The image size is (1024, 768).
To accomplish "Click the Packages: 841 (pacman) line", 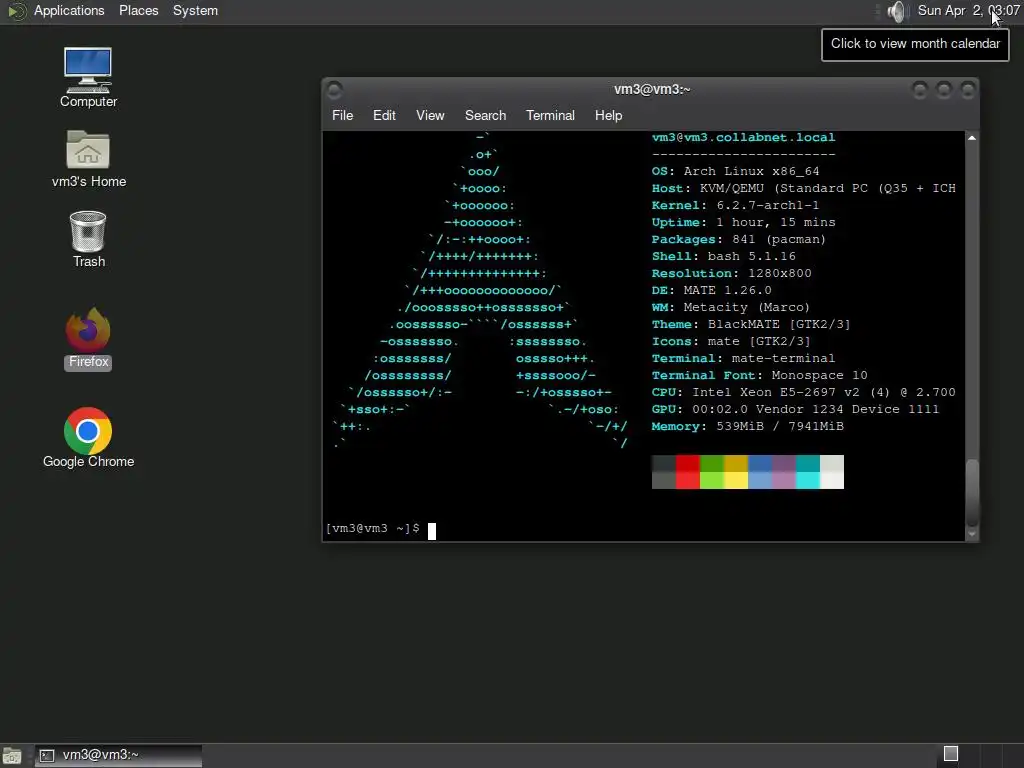I will tap(739, 239).
